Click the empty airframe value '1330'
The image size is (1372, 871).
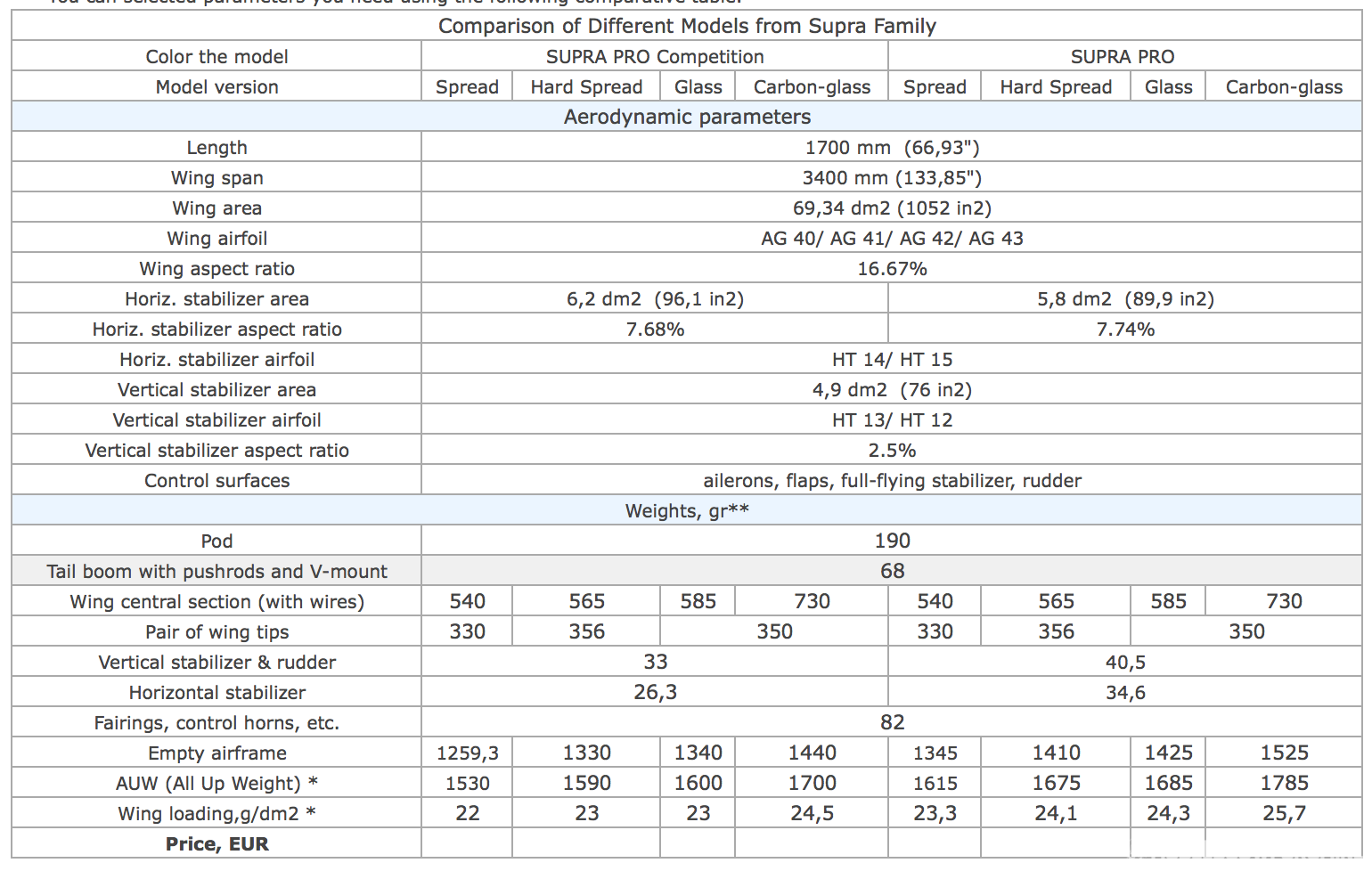(586, 753)
